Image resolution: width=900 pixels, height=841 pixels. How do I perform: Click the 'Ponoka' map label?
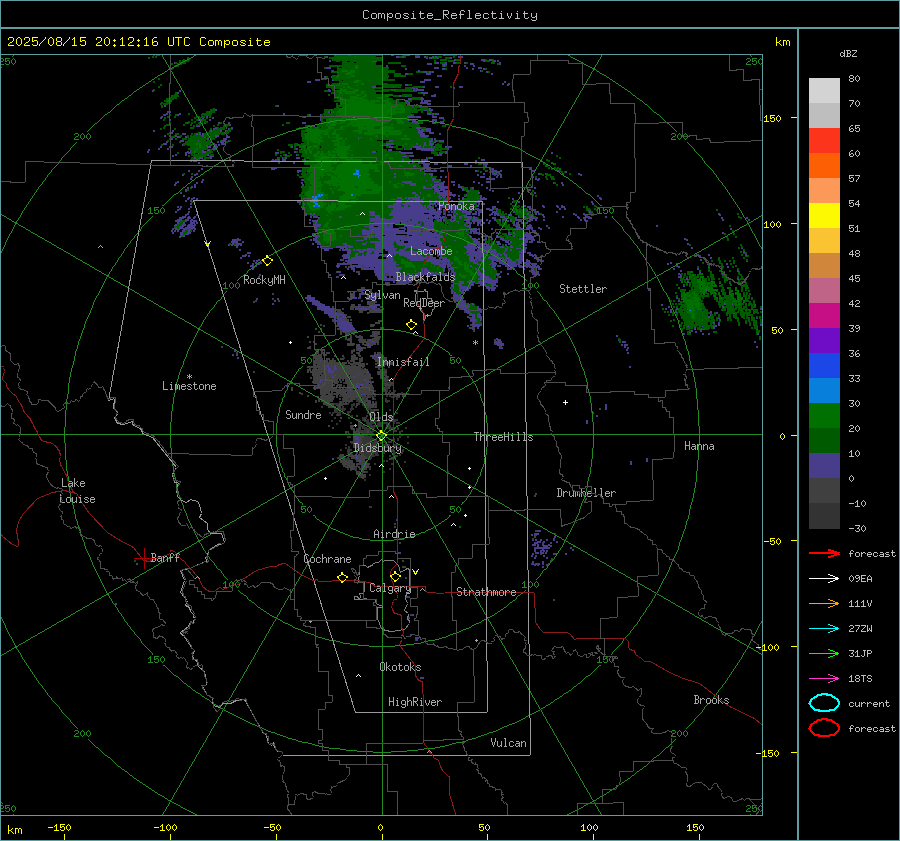[456, 206]
